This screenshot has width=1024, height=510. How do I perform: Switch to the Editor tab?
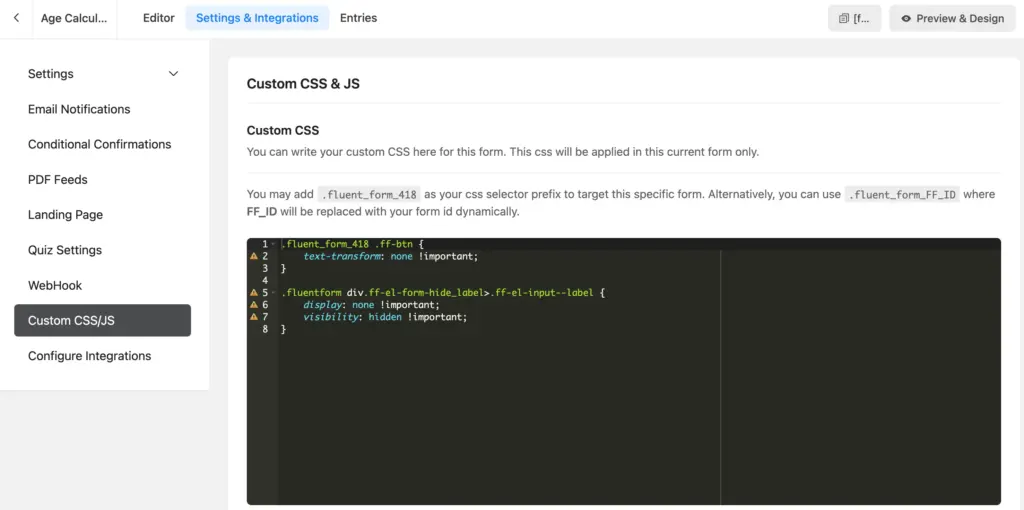coord(158,18)
